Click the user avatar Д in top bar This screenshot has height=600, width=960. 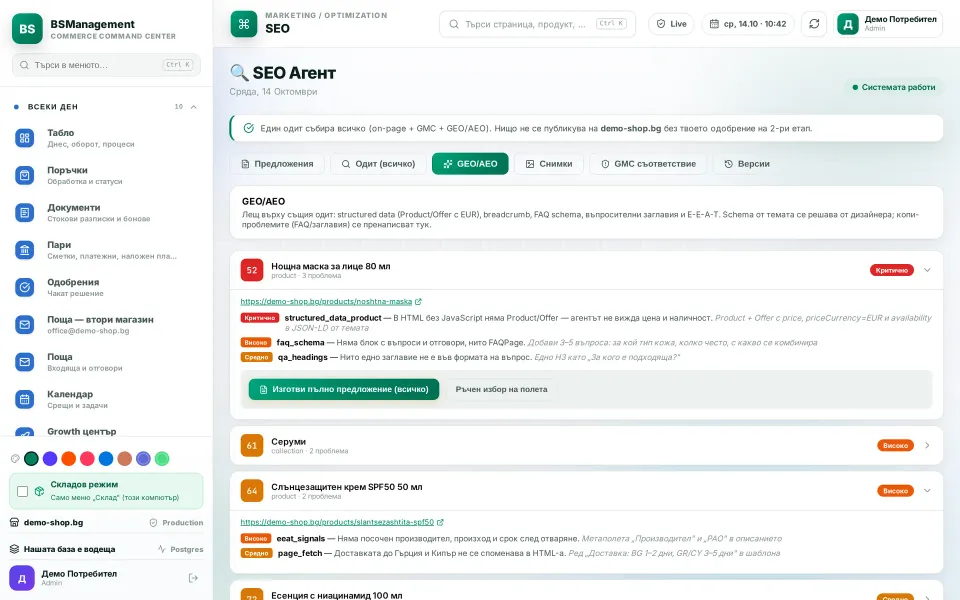click(848, 24)
